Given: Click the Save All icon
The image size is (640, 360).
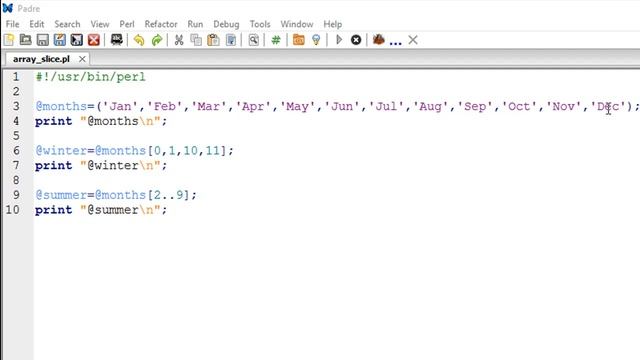Looking at the screenshot, I should (x=77, y=40).
